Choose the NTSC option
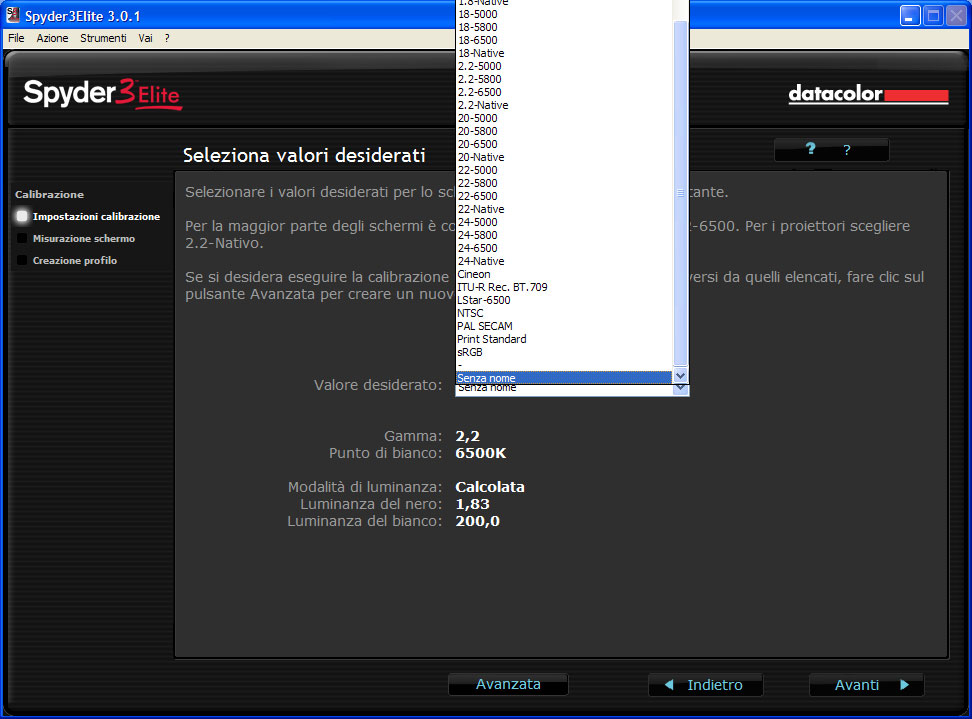Screen dimensions: 972x719 tap(564, 314)
